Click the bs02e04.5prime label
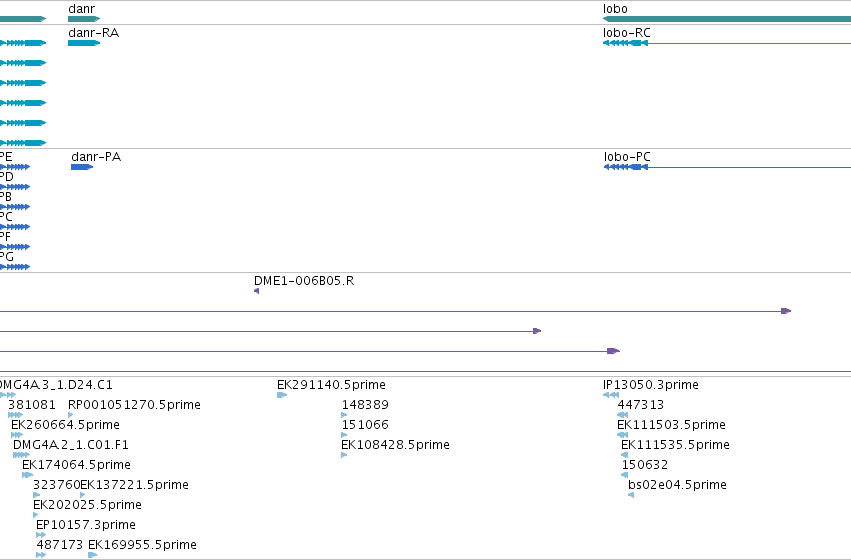 coord(677,485)
